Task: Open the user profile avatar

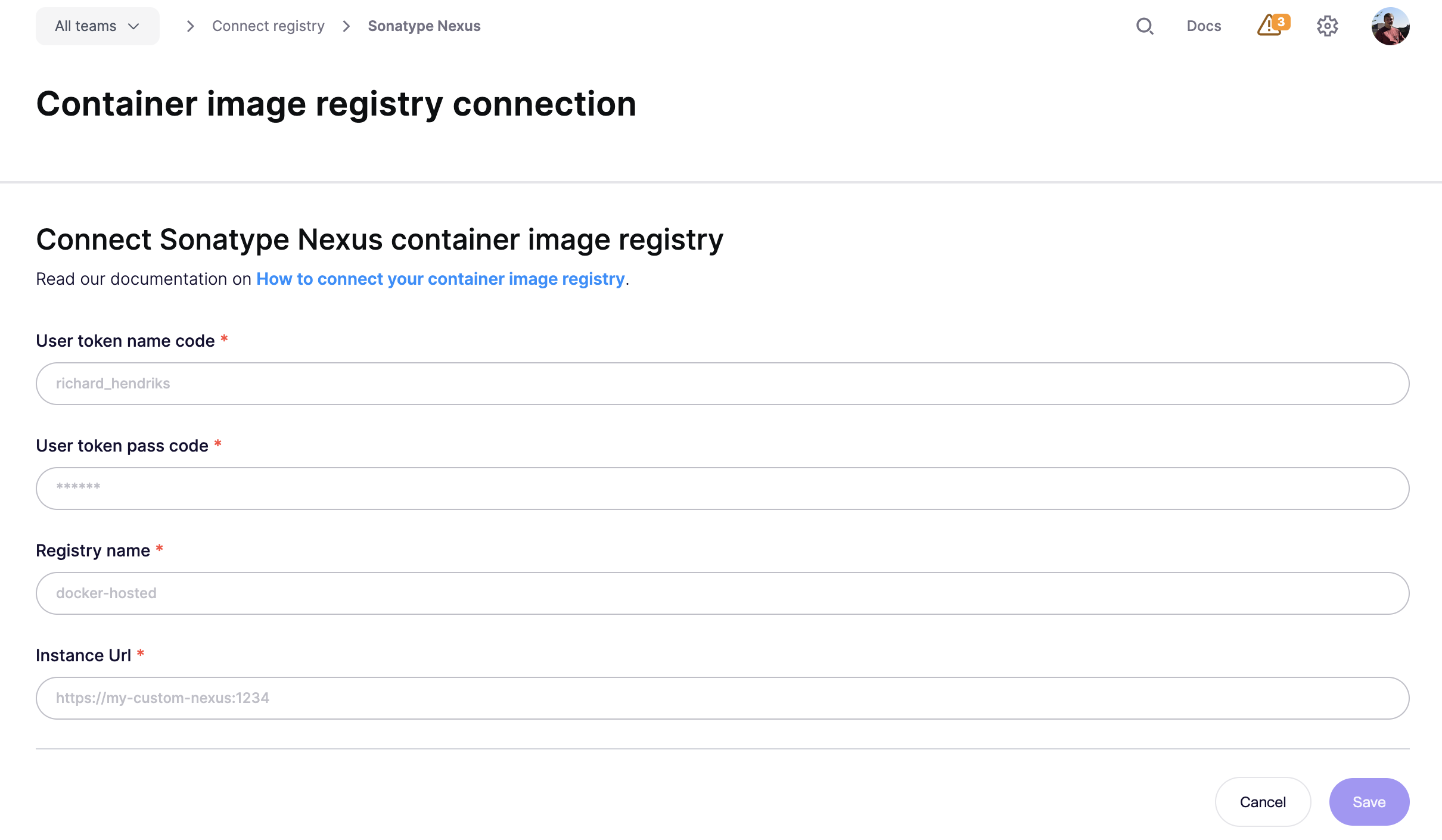Action: [1390, 26]
